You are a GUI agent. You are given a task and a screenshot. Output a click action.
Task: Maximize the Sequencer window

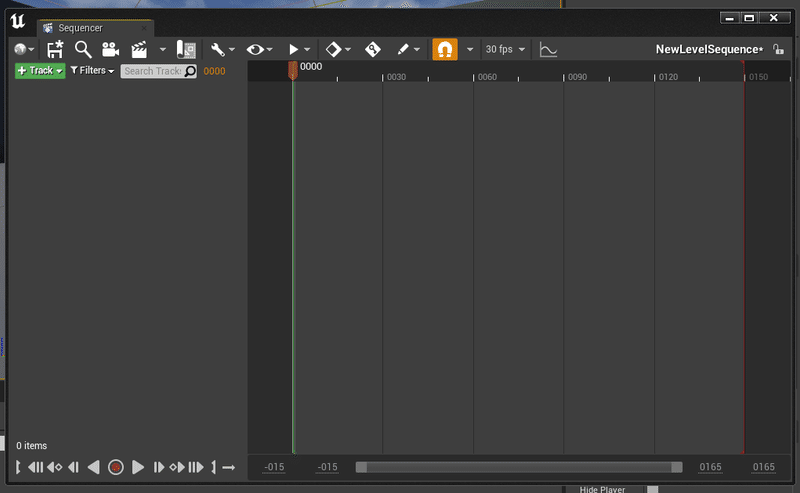[749, 18]
